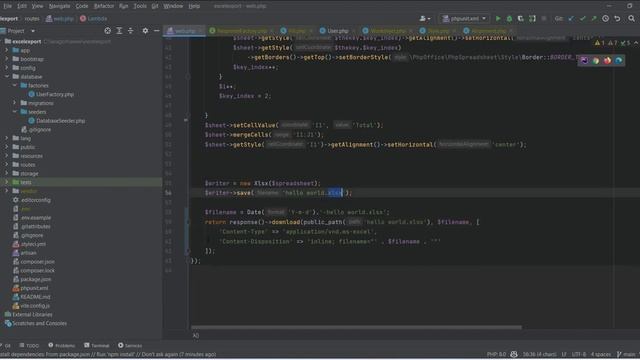The width and height of the screenshot is (640, 360).
Task: Commit changes with the Git checkmark
Action: [x=583, y=18]
